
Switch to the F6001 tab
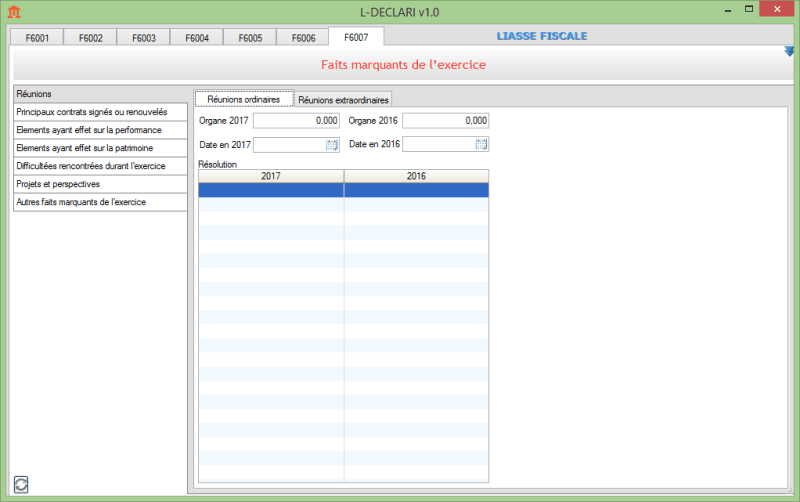(x=37, y=38)
